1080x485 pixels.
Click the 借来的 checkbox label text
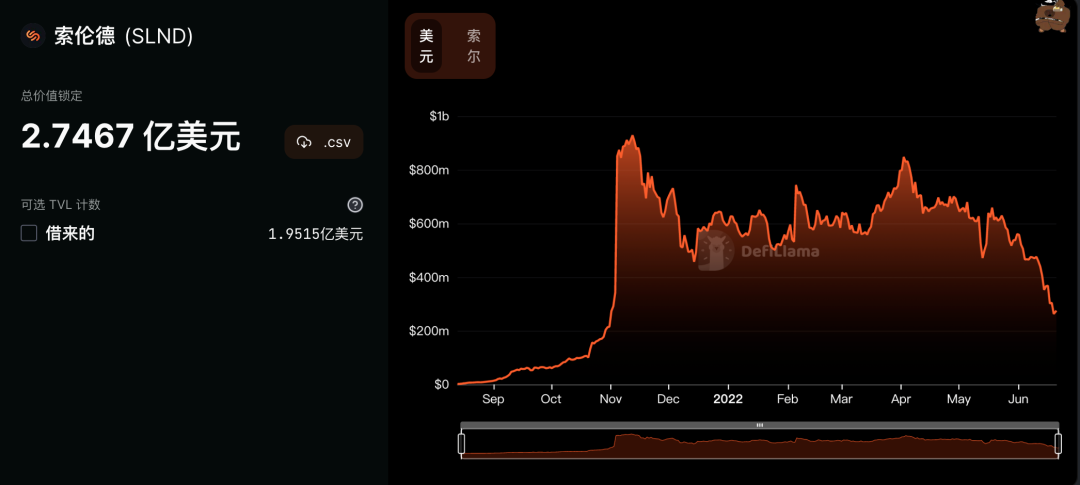(70, 233)
